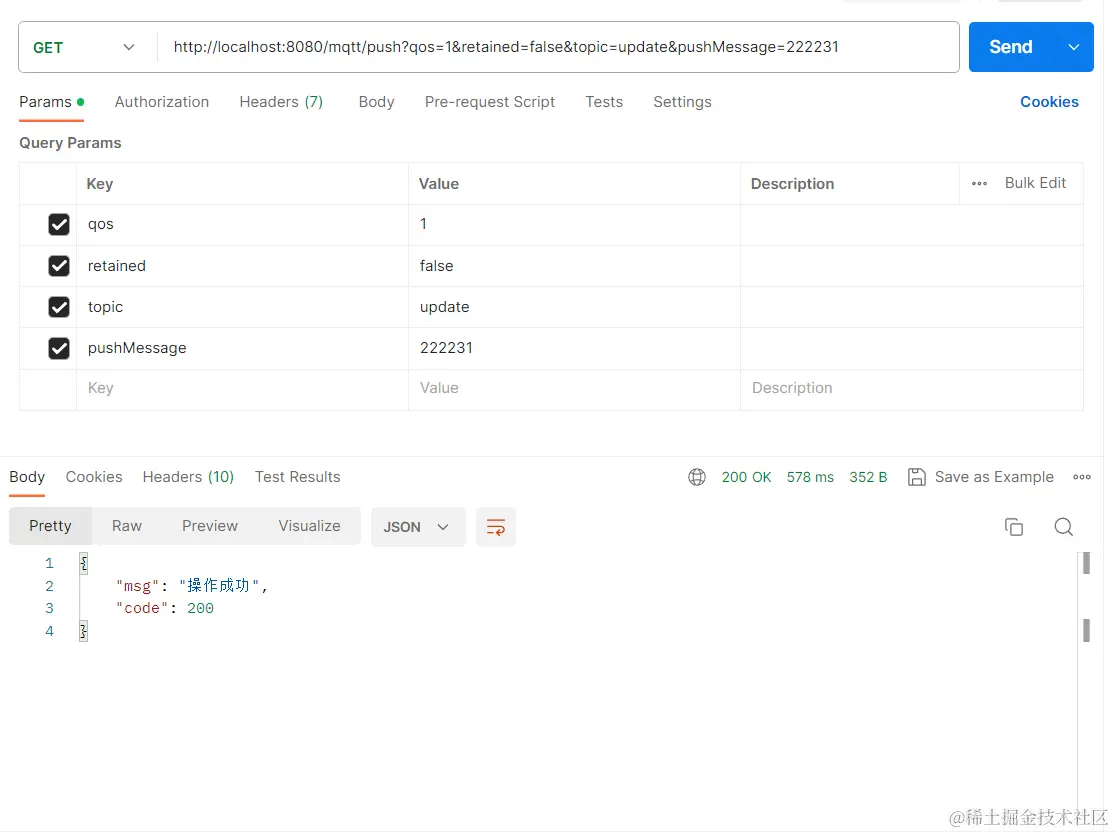The height and width of the screenshot is (834, 1115).
Task: Click the Save as Example button
Action: click(x=981, y=477)
